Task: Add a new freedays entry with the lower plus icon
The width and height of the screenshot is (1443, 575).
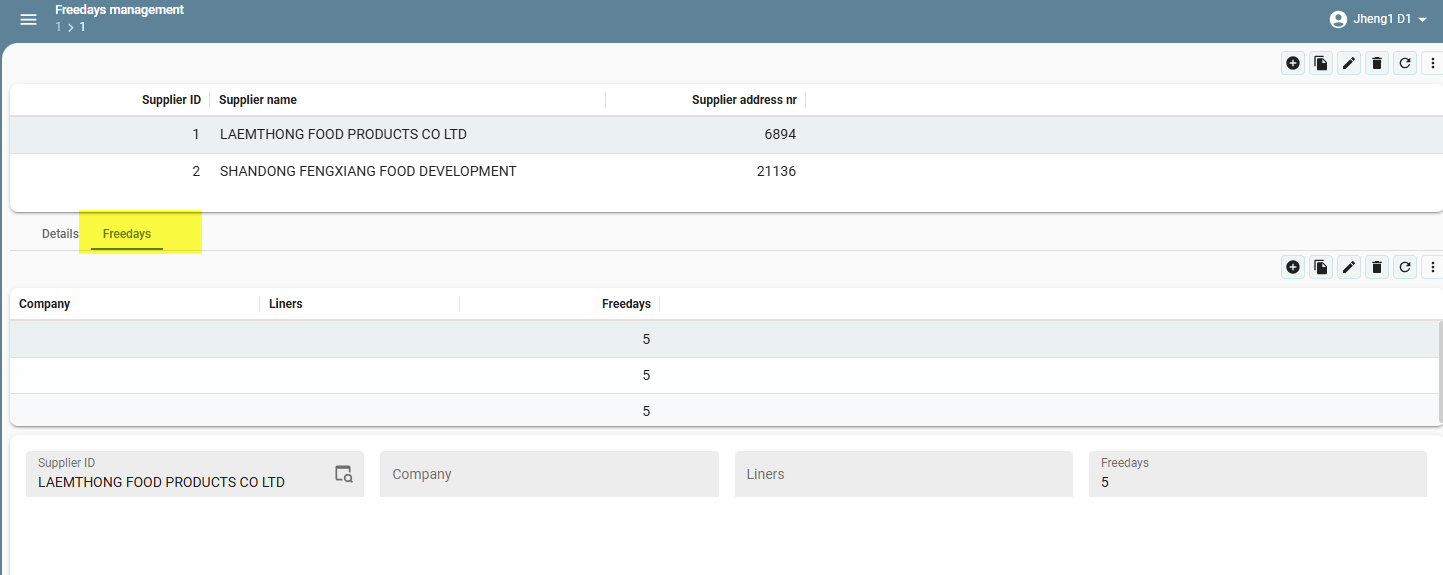Action: click(x=1293, y=267)
